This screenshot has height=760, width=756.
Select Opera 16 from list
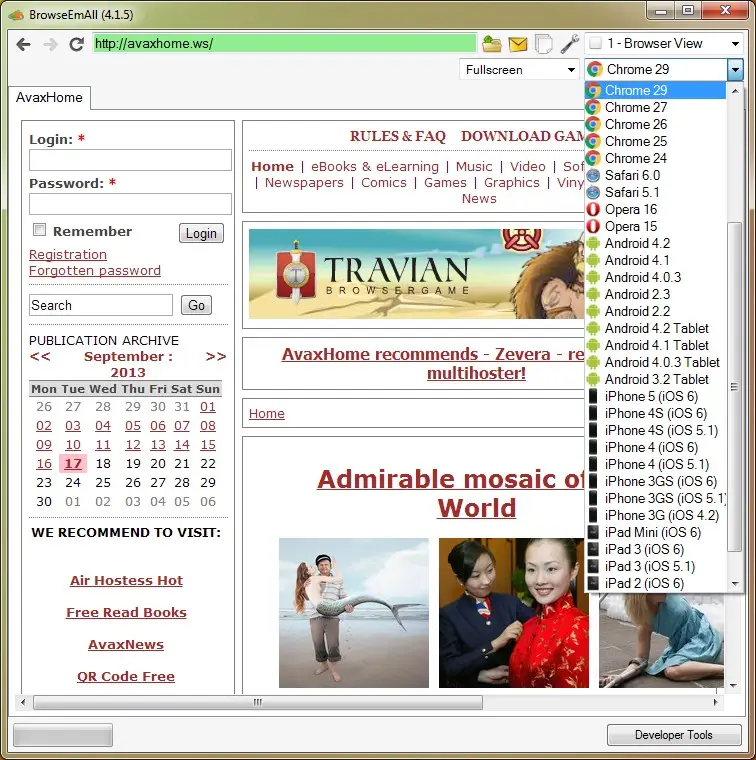coord(655,209)
